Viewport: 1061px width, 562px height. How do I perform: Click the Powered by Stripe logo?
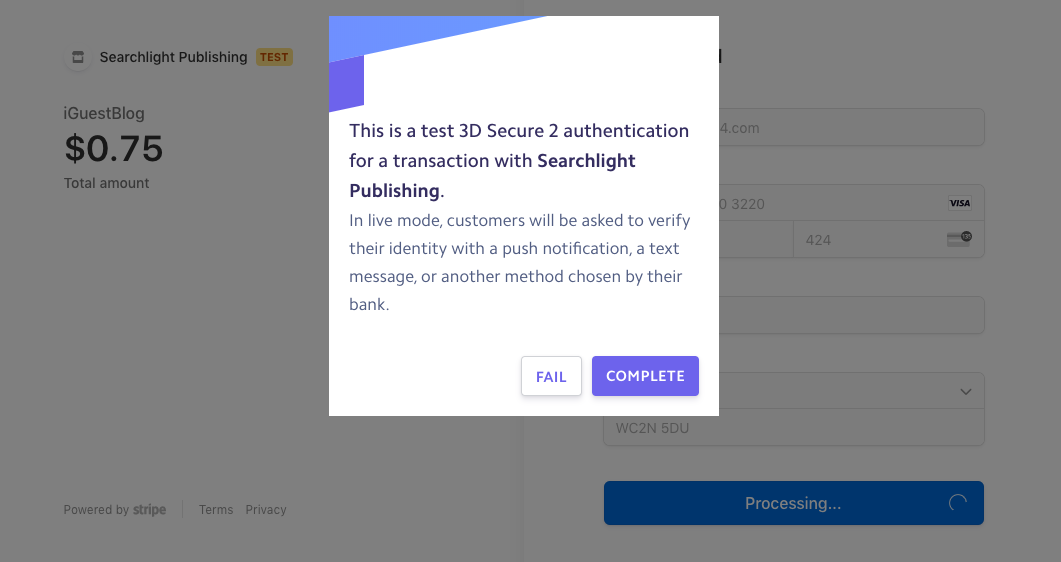(x=149, y=509)
